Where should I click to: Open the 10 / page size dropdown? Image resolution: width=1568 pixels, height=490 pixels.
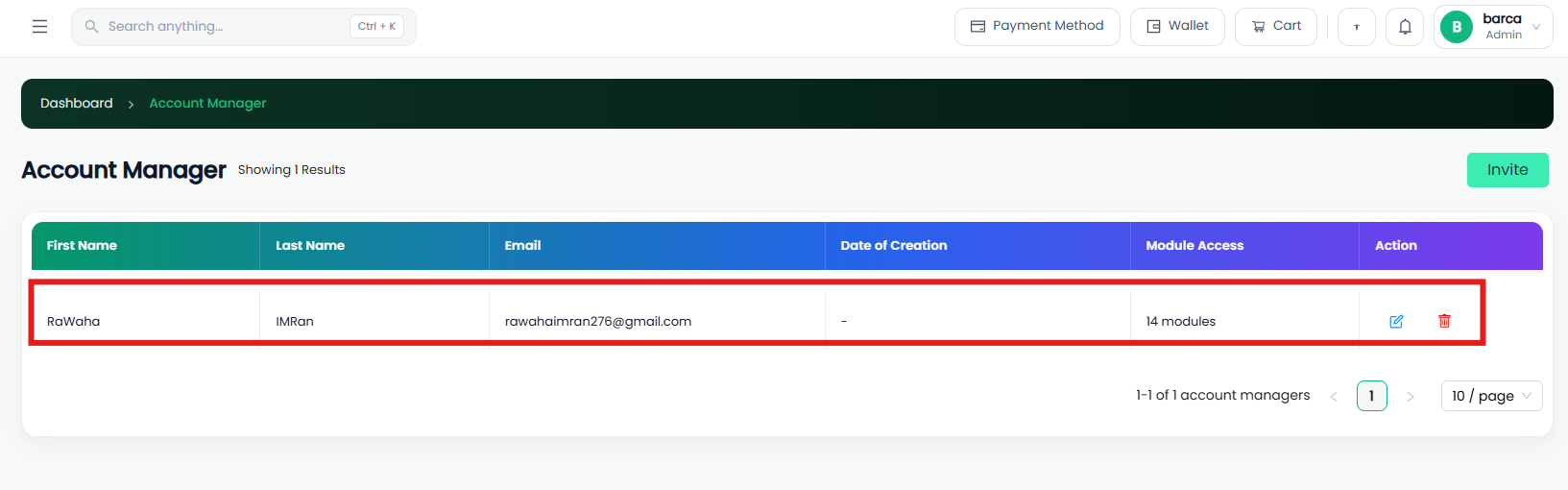[x=1491, y=396]
